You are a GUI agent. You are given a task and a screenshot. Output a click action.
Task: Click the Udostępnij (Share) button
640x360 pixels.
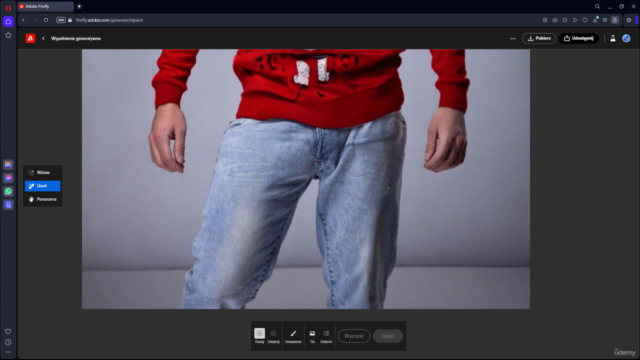pyautogui.click(x=578, y=38)
